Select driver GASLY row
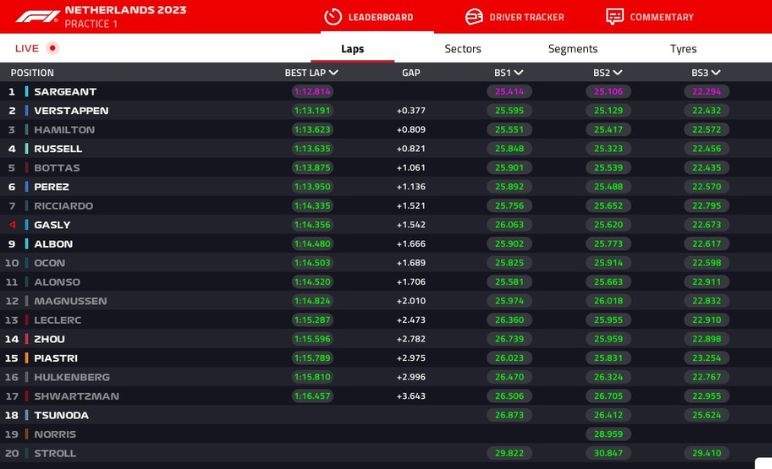The image size is (772, 469). coord(386,225)
